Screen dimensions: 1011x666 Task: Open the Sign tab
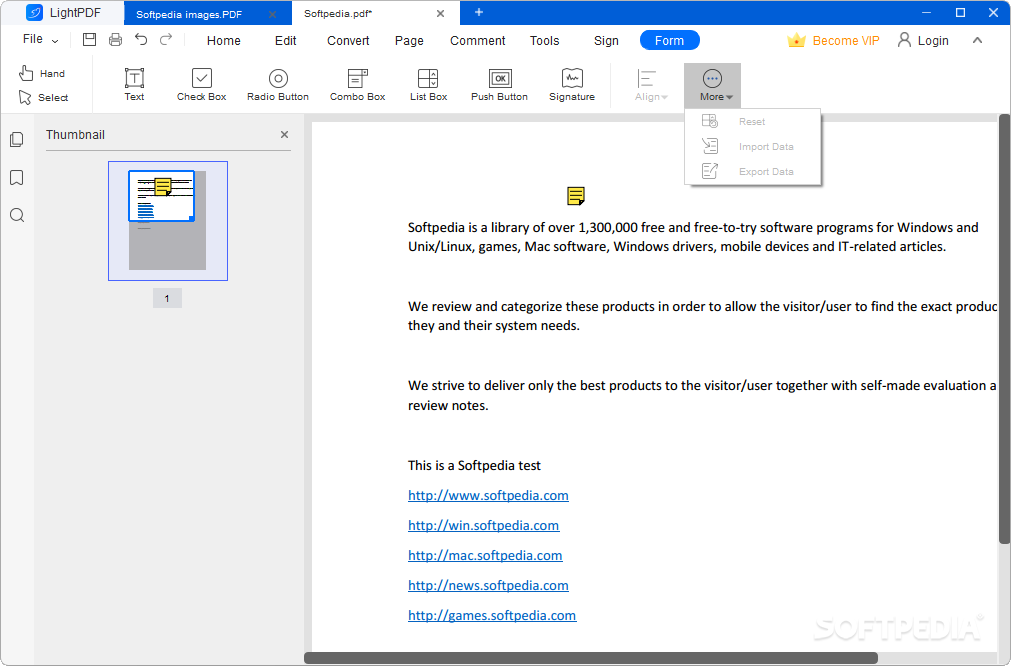606,41
